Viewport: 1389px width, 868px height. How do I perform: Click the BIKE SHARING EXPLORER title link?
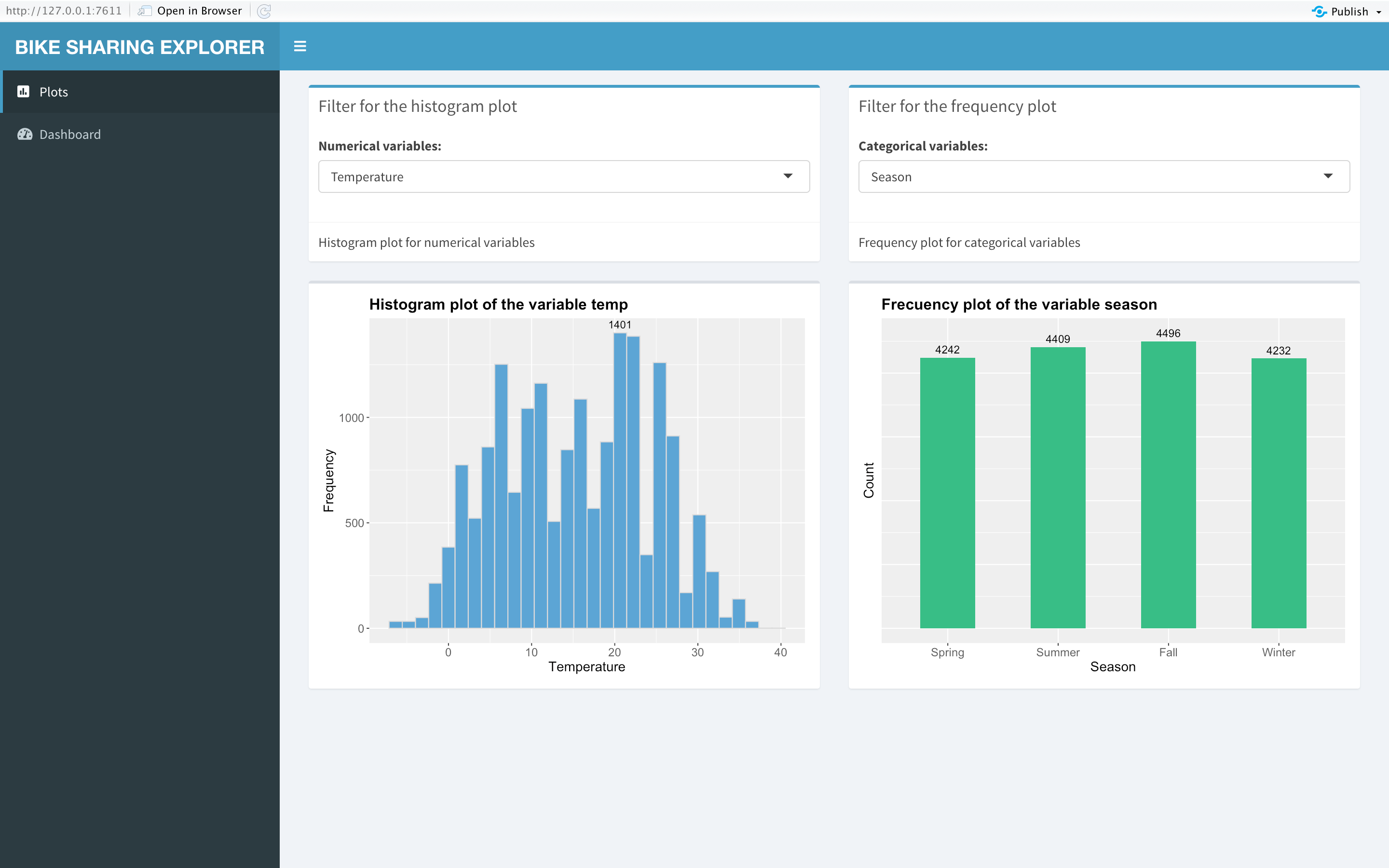click(139, 47)
